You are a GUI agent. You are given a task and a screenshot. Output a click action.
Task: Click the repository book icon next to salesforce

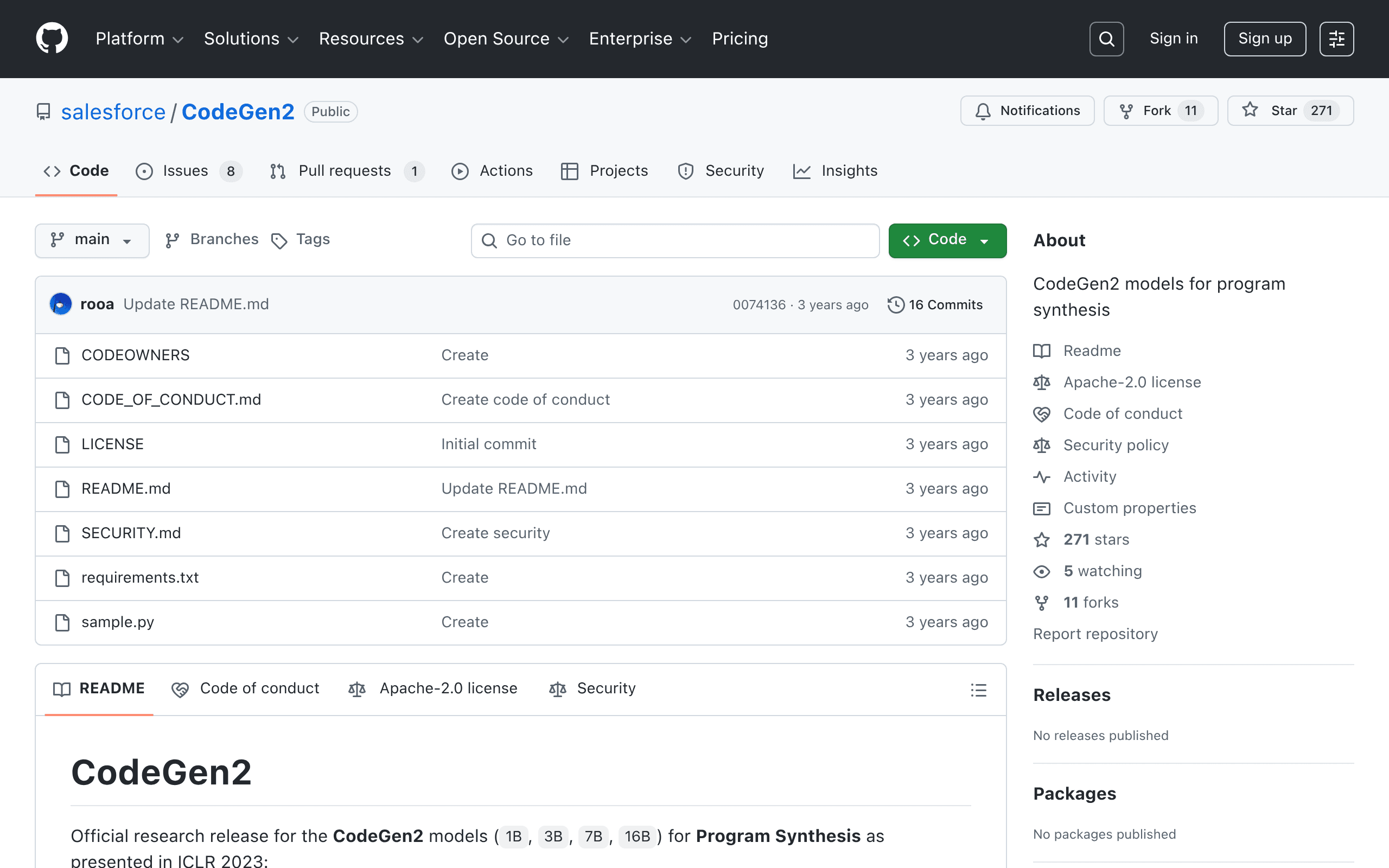(43, 111)
